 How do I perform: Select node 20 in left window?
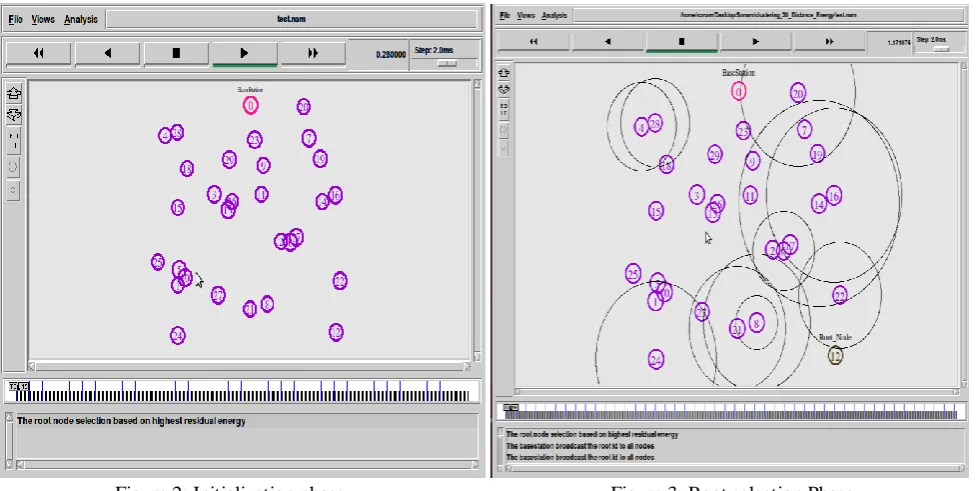tap(303, 107)
